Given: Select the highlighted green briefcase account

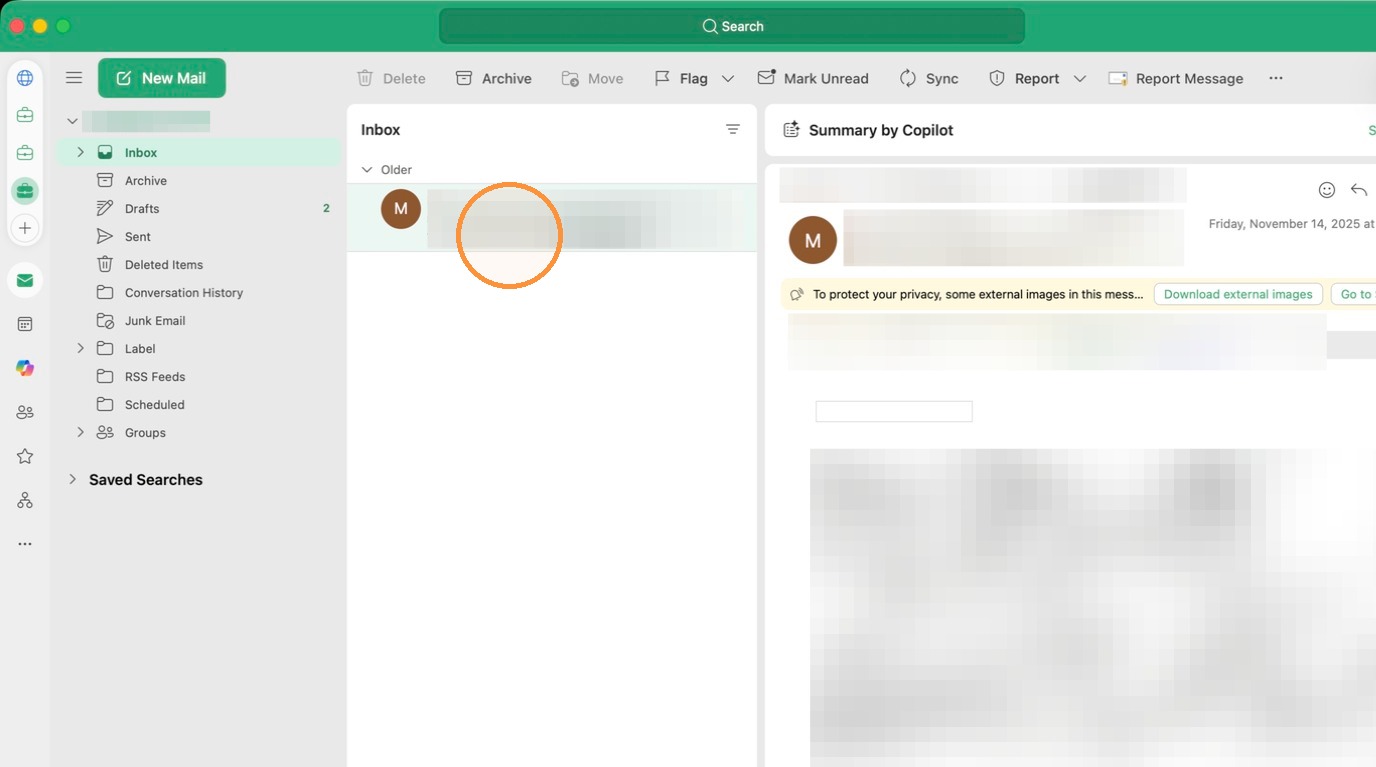Looking at the screenshot, I should (25, 190).
